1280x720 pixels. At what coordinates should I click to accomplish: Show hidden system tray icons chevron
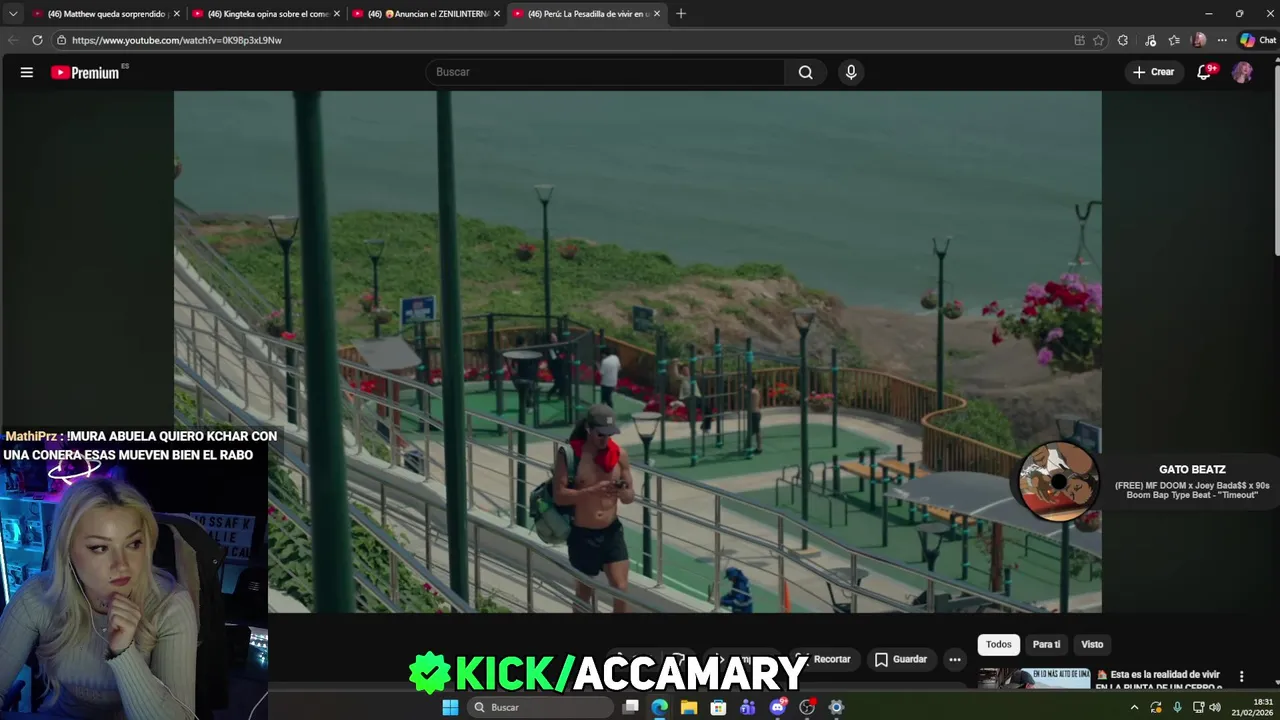tap(1134, 707)
